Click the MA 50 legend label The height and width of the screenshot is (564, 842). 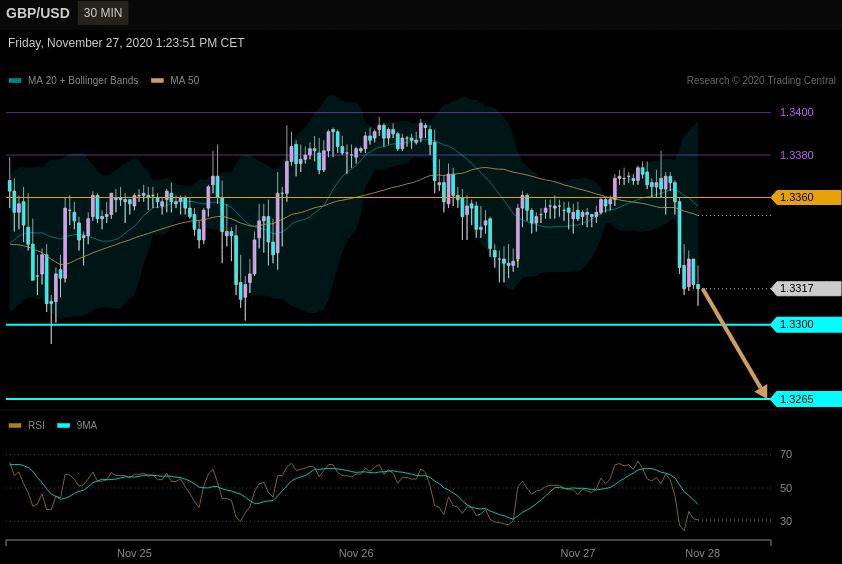pos(185,81)
